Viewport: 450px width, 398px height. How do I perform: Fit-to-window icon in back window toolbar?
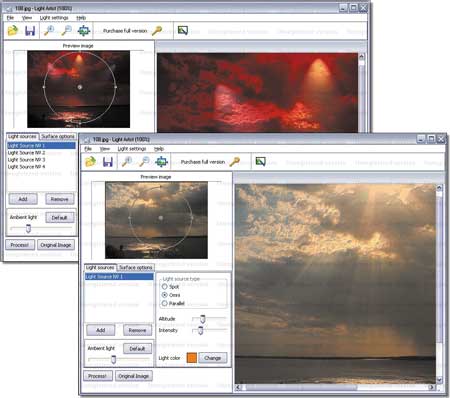point(84,31)
